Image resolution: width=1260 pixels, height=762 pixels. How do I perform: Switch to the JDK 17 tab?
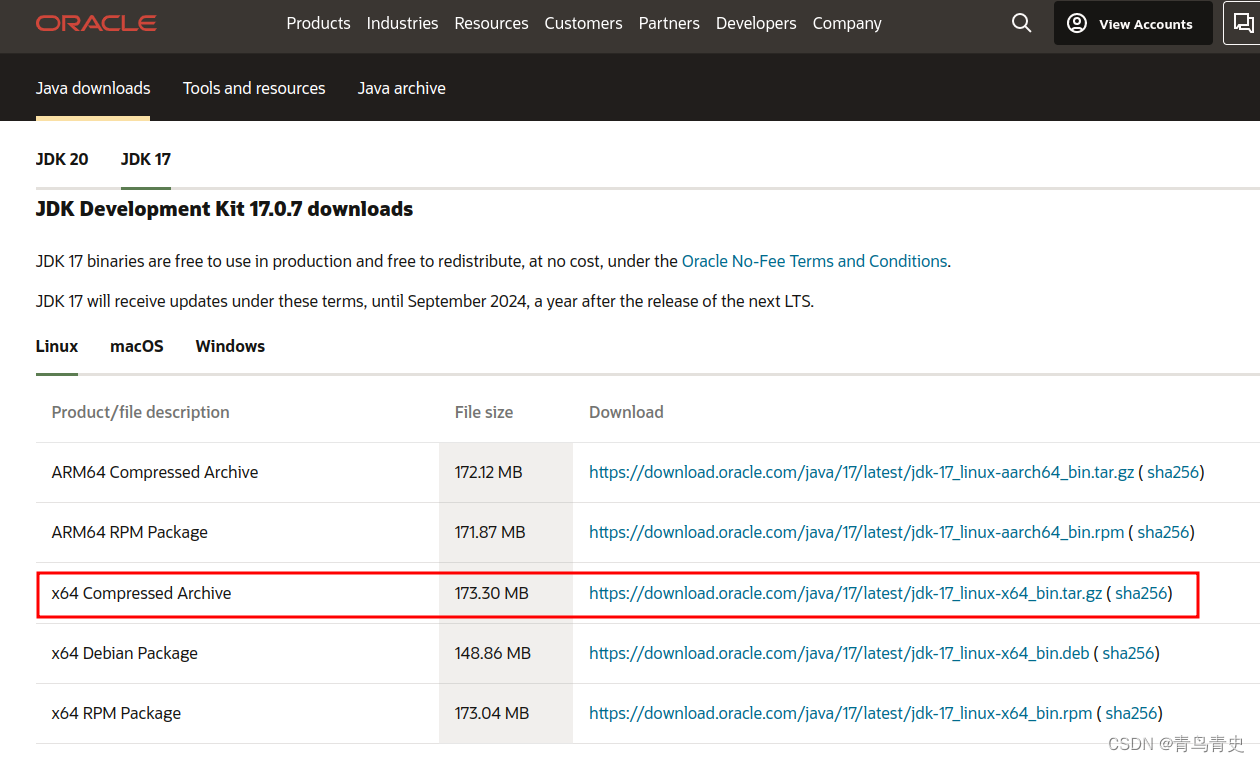pos(146,159)
